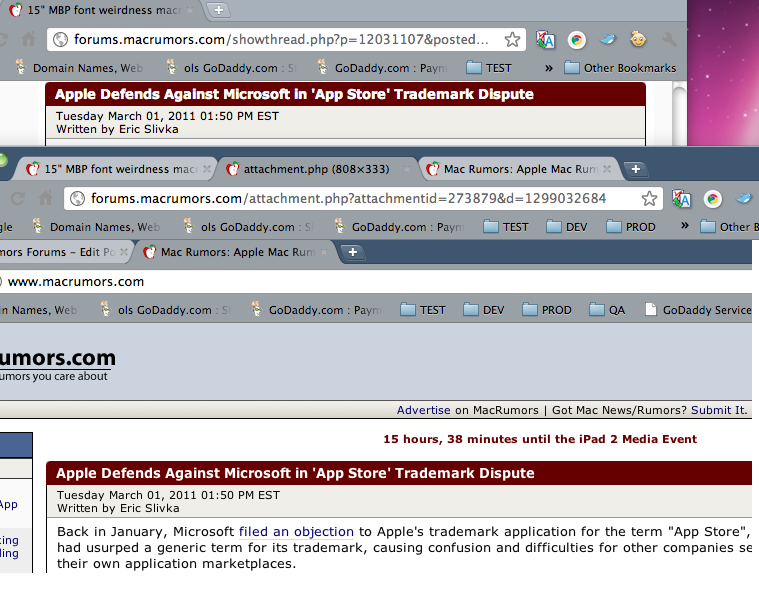This screenshot has width=759, height=593.
Task: Open 'ols GoDaddy.com : Sl' bookmark in middle window
Action: click(248, 227)
